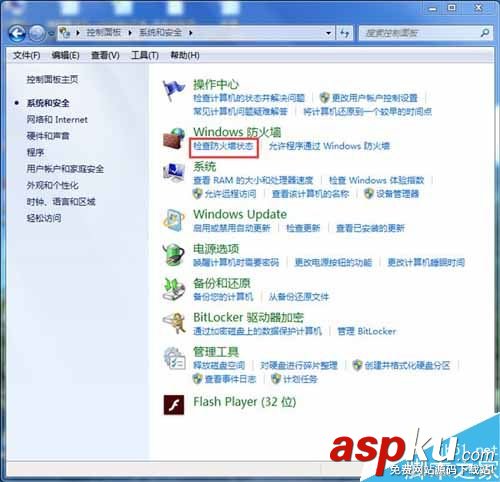The image size is (500, 482).
Task: Select 外观和个性化 in sidebar
Action: [x=52, y=185]
